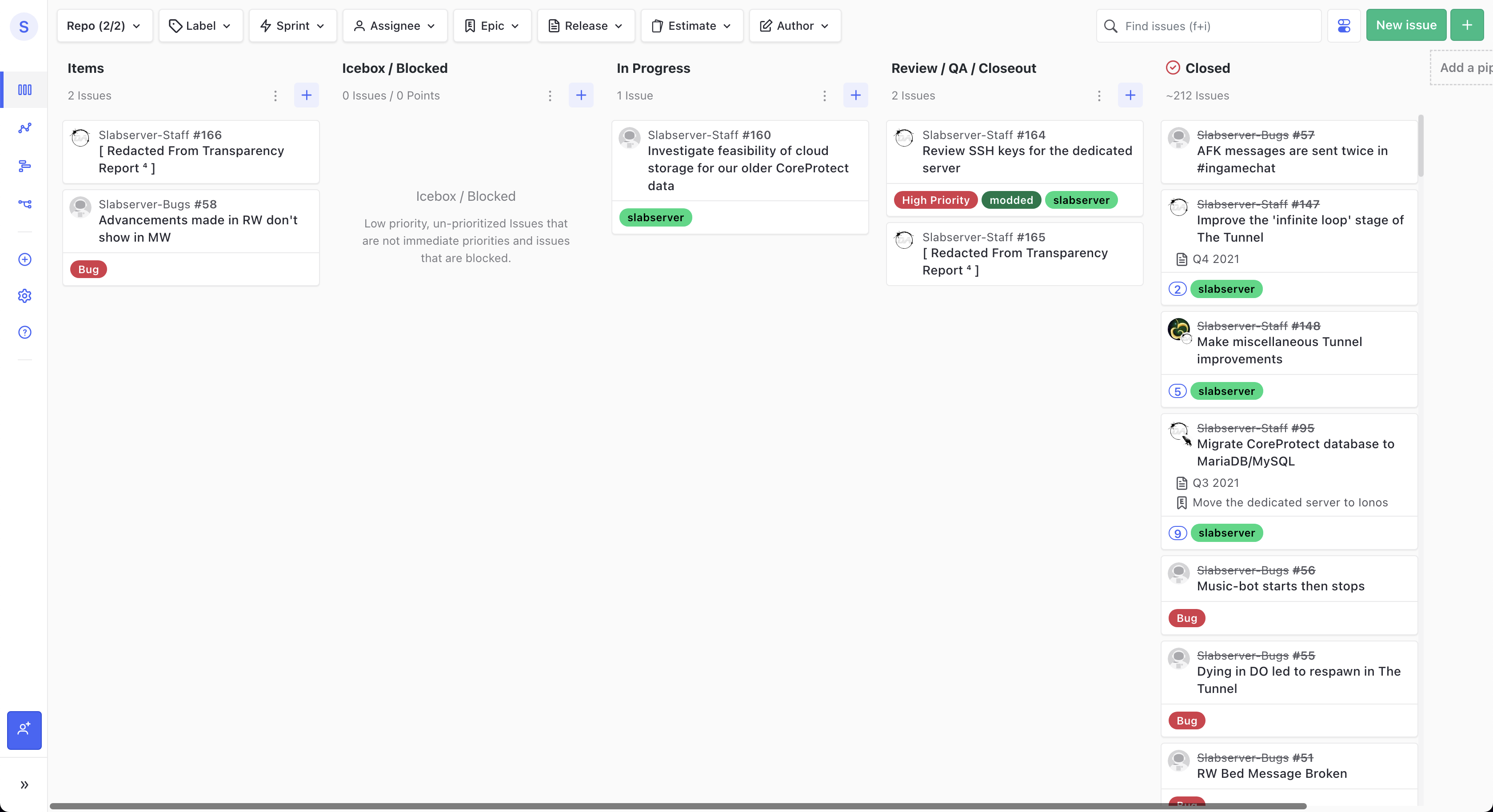Click the settings gear in sidebar
The width and height of the screenshot is (1493, 812).
click(x=24, y=296)
